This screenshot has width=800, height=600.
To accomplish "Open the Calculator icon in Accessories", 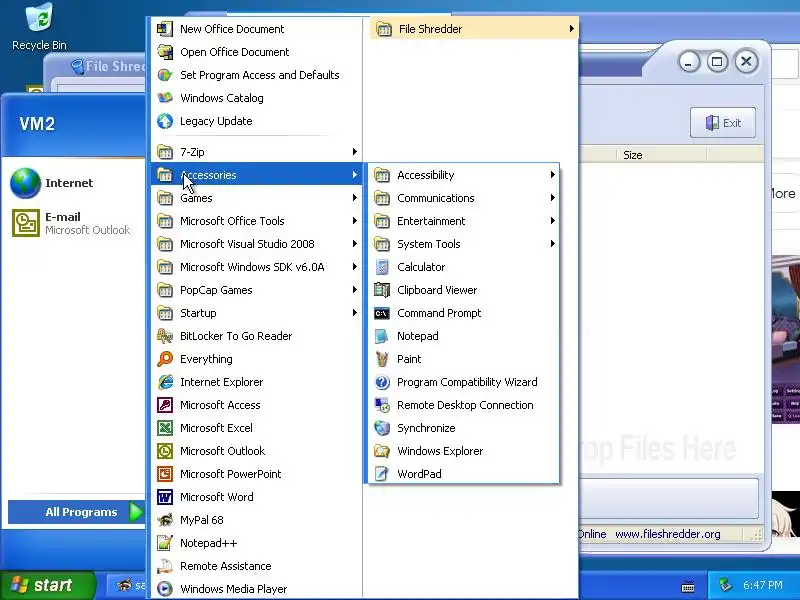I will pos(382,267).
